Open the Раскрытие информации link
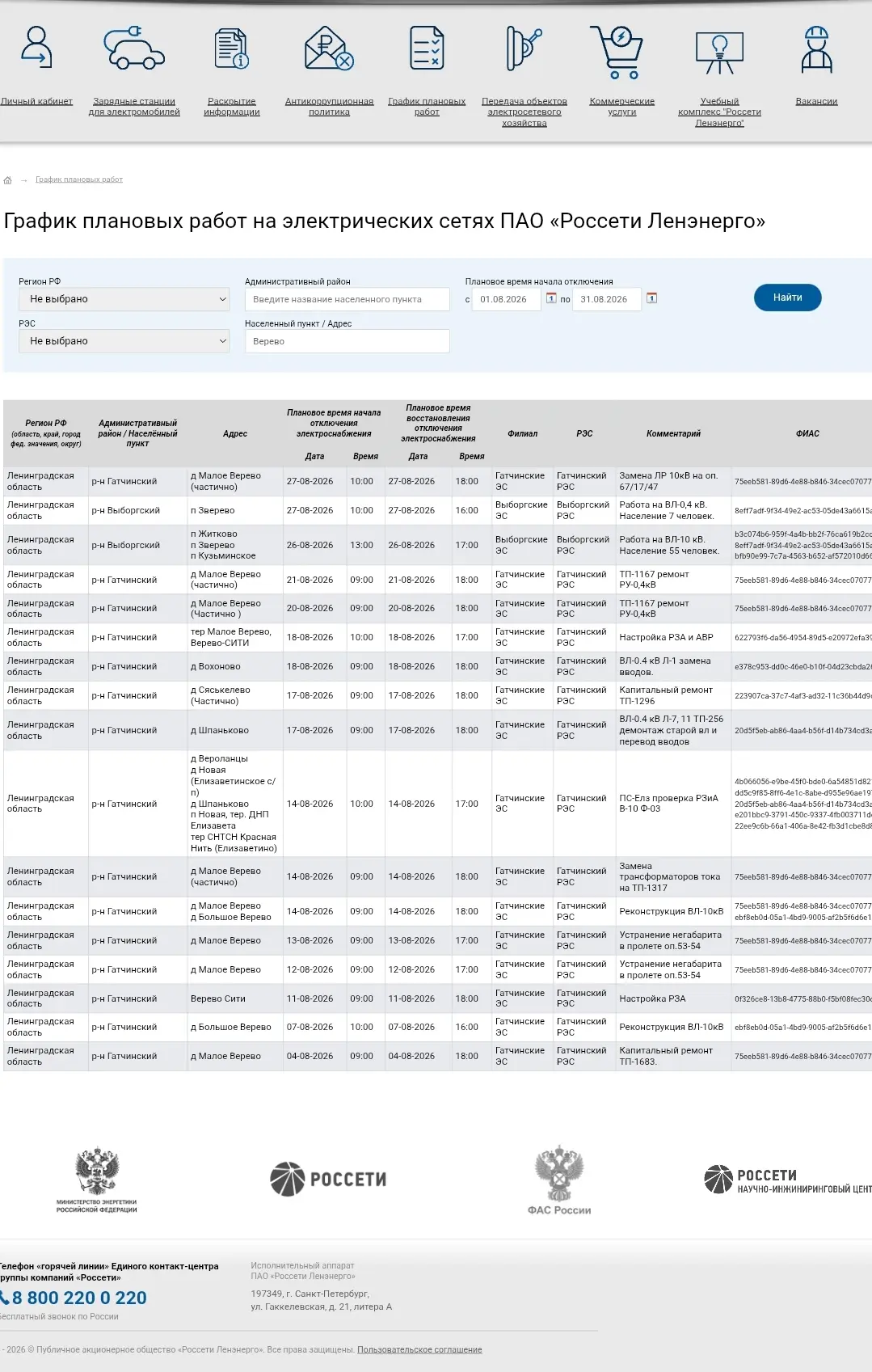The height and width of the screenshot is (1372, 872). coord(232,107)
